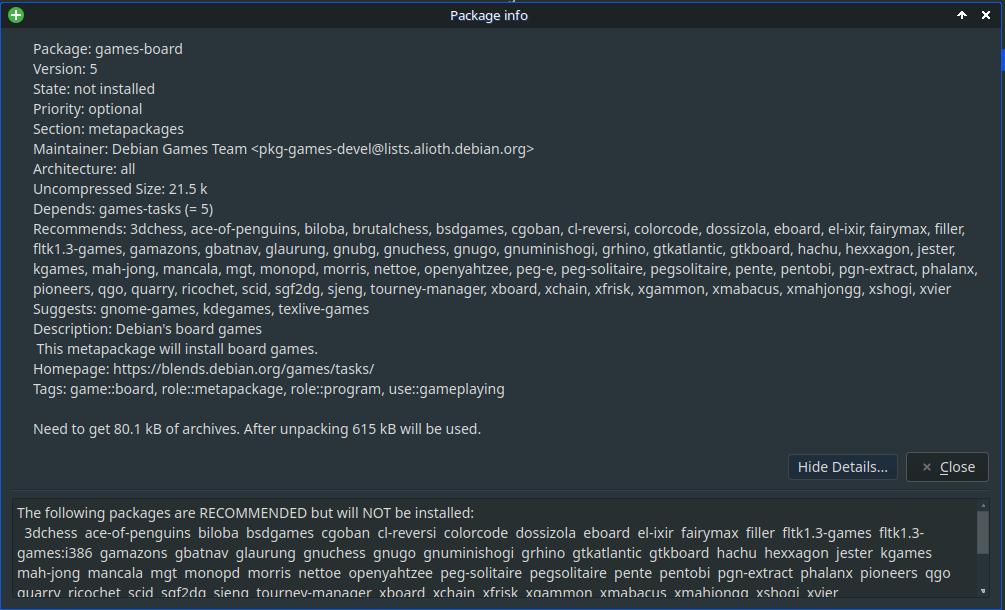Click the Hide Details... button

tap(842, 467)
